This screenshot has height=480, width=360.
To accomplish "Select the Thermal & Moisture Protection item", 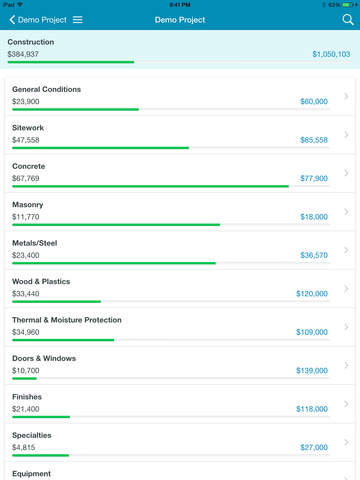I will tap(180, 327).
